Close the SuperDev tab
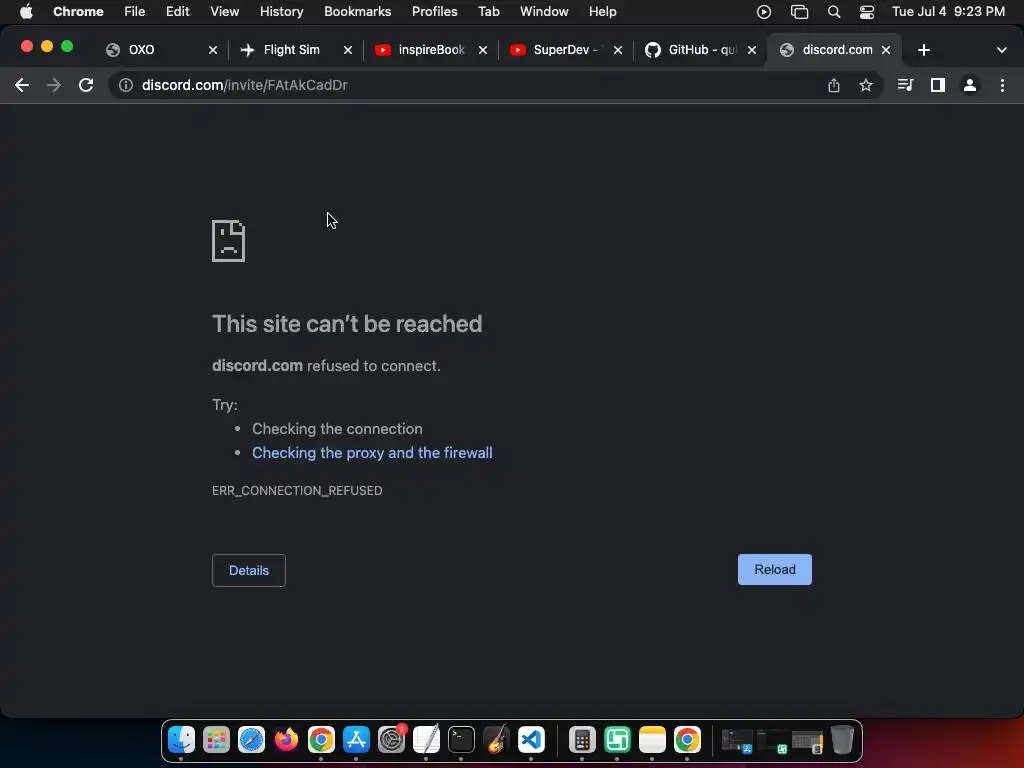 (618, 50)
